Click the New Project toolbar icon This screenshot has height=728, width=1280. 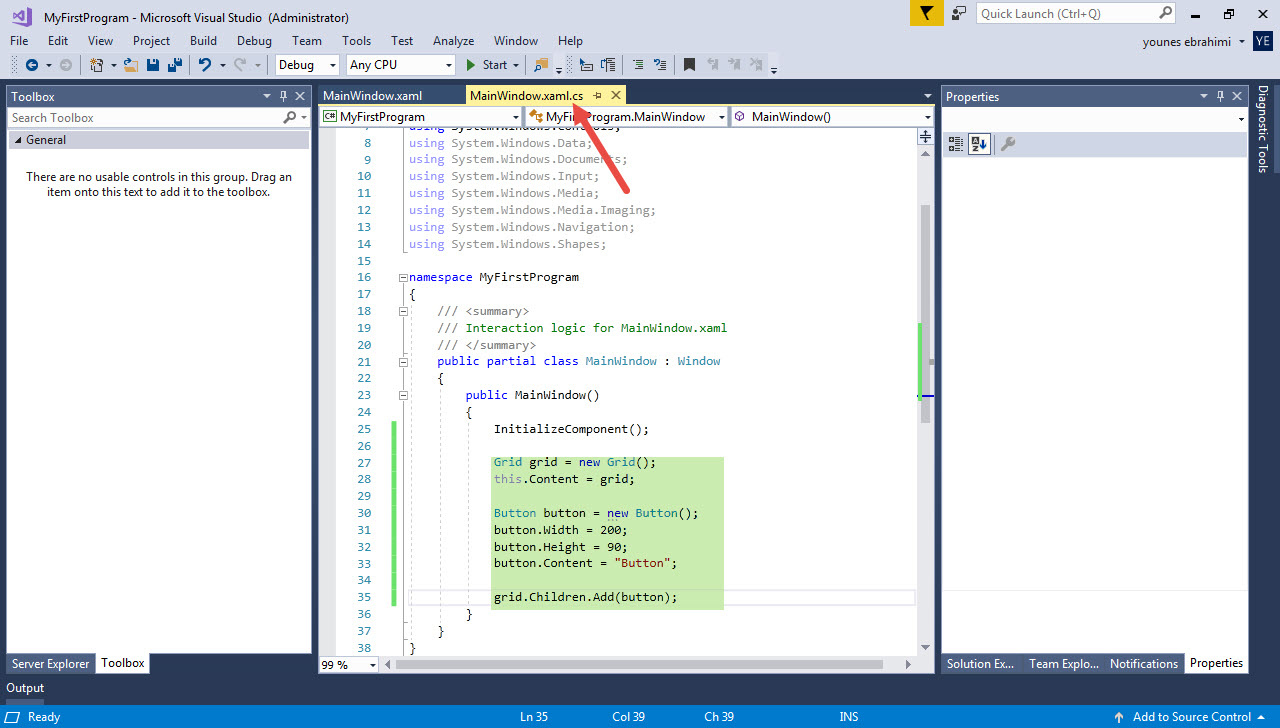click(x=96, y=64)
